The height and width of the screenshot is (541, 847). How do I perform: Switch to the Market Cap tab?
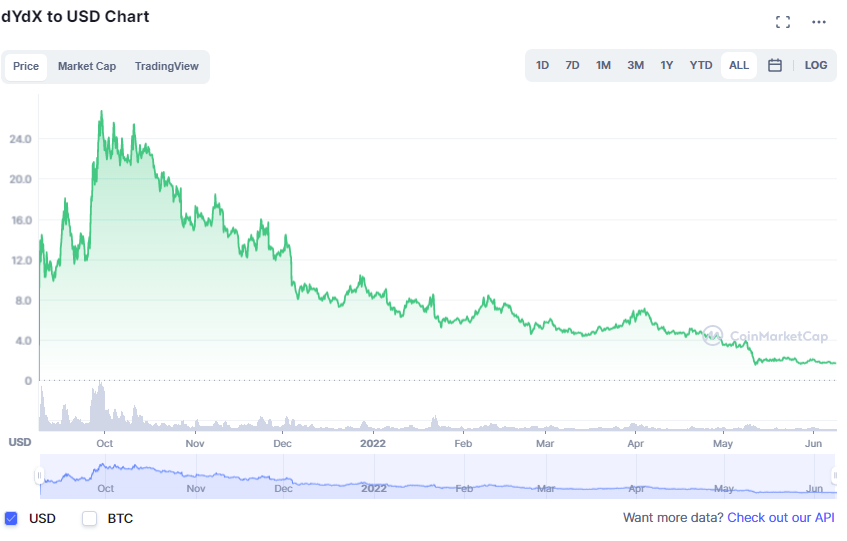click(87, 66)
